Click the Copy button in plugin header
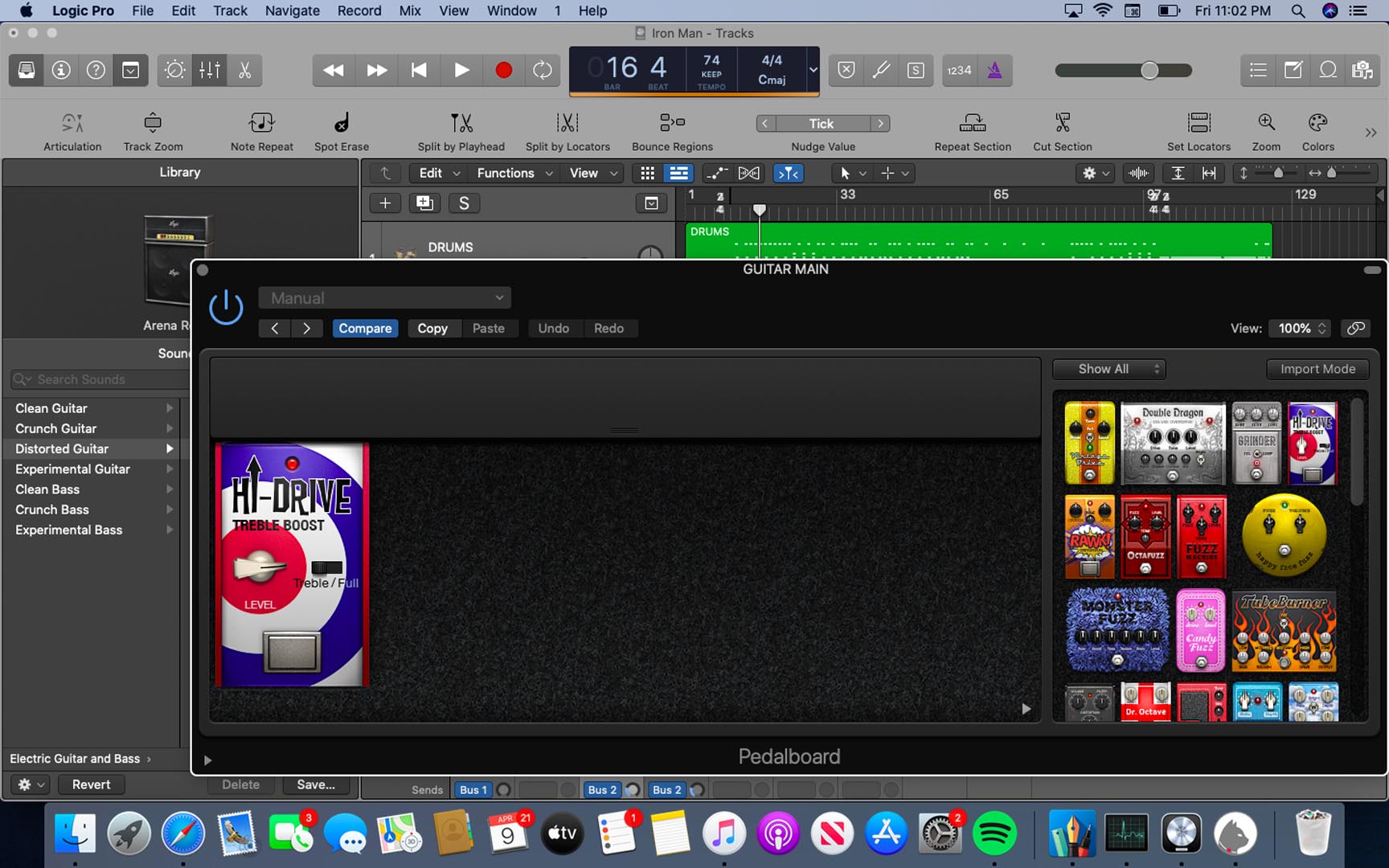The image size is (1389, 868). (432, 328)
